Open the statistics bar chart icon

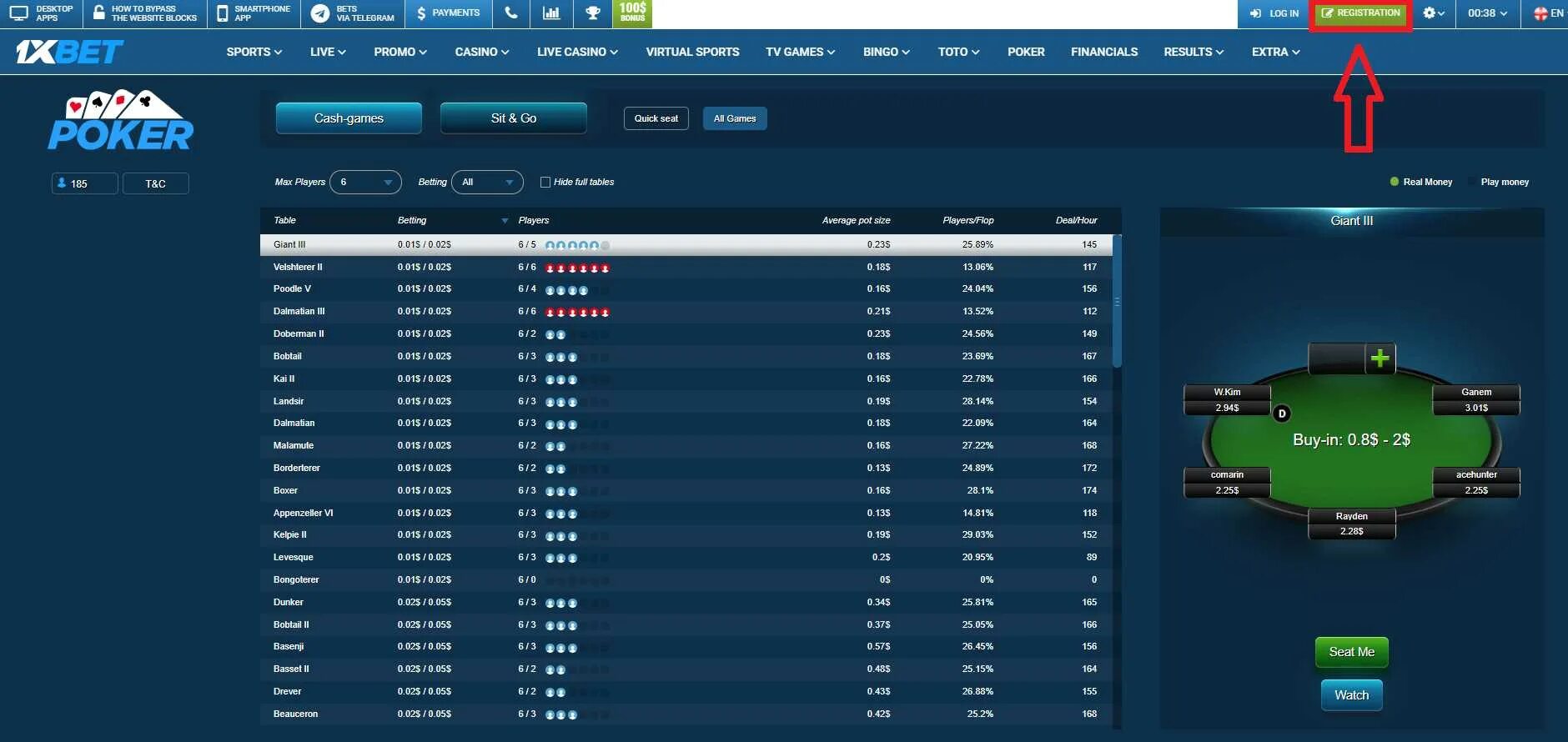coord(551,13)
